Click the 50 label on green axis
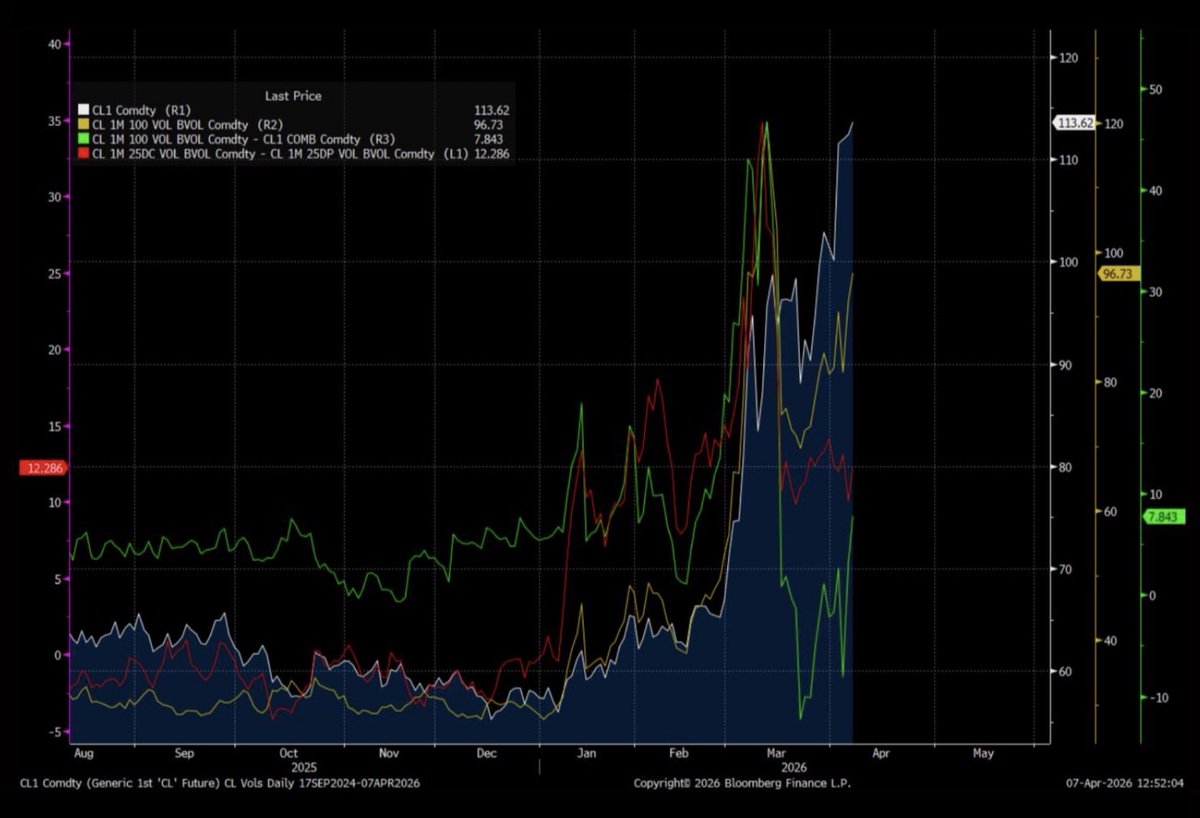The height and width of the screenshot is (818, 1200). click(1155, 89)
